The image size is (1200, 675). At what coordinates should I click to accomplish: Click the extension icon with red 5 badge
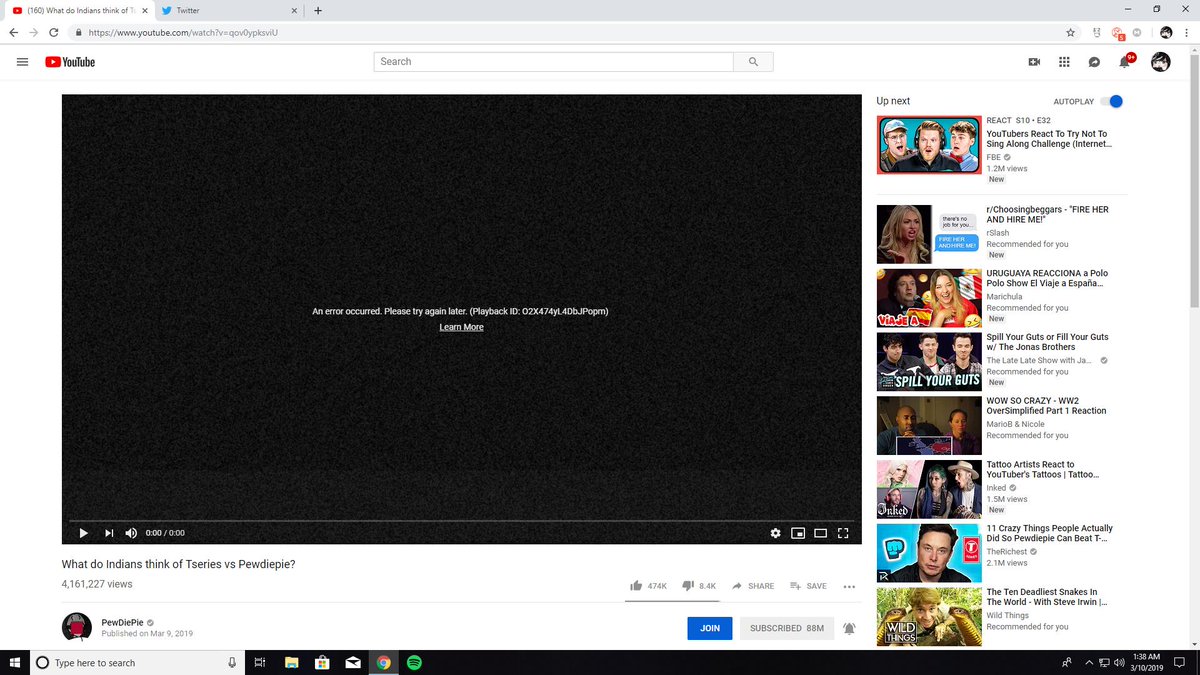(x=1119, y=33)
